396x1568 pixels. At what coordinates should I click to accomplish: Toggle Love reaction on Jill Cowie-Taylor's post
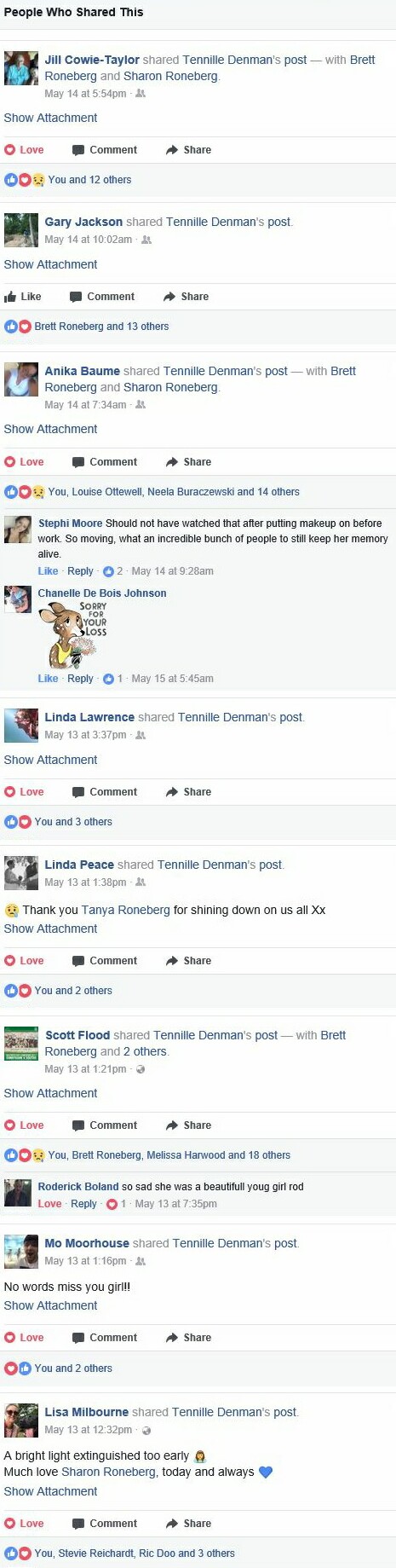[x=24, y=150]
